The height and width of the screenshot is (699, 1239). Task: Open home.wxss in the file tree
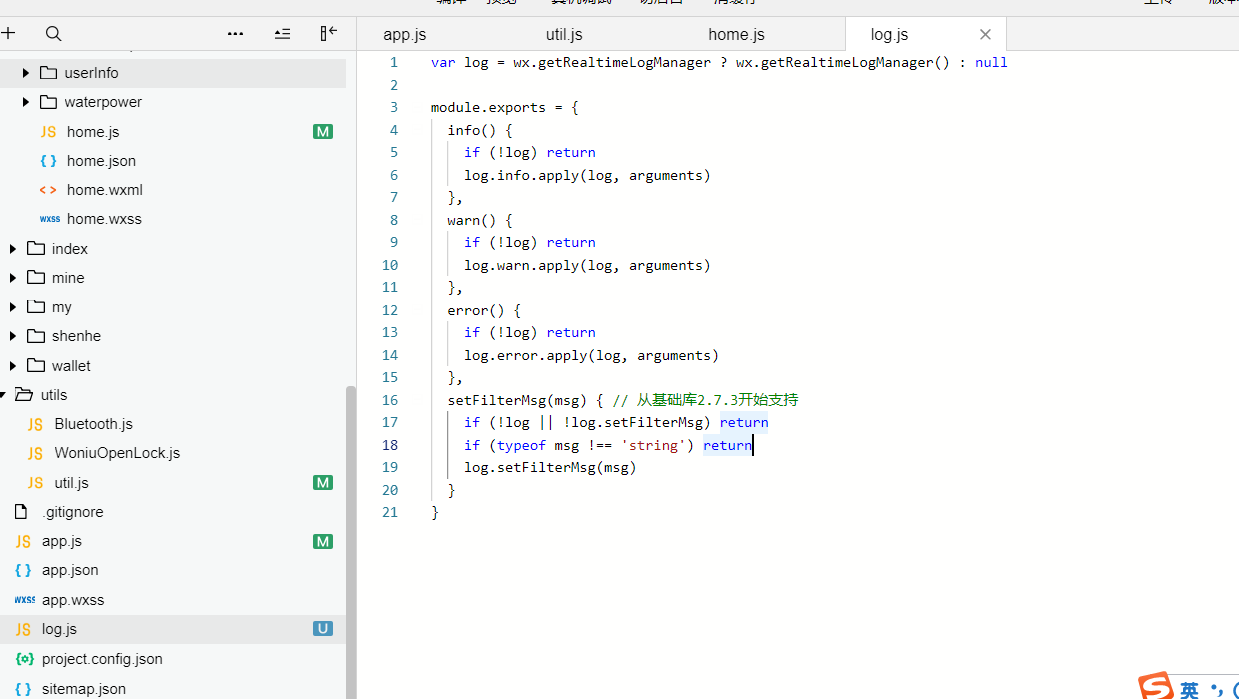pyautogui.click(x=104, y=219)
